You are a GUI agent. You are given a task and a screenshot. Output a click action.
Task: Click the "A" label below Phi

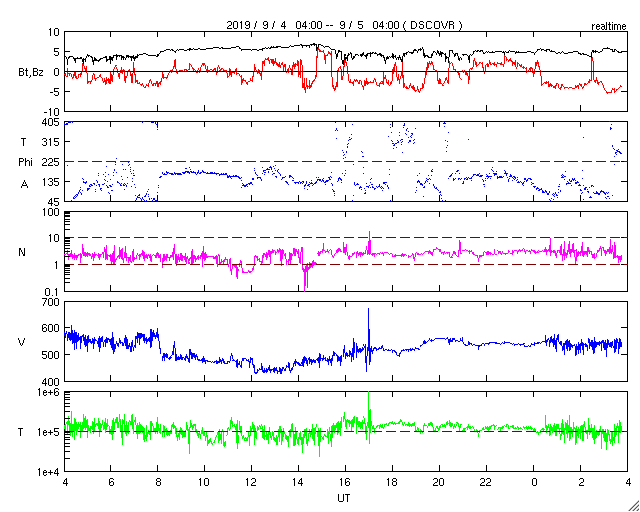pyautogui.click(x=25, y=185)
